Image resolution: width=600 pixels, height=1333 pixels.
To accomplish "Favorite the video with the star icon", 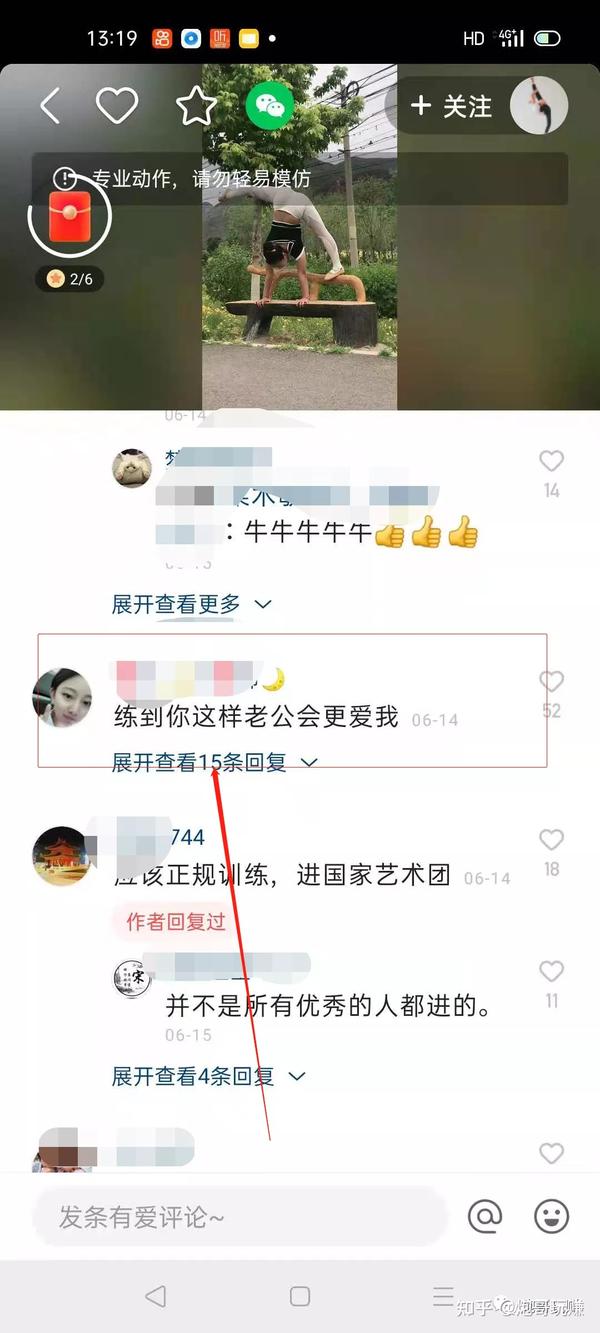I will (196, 105).
